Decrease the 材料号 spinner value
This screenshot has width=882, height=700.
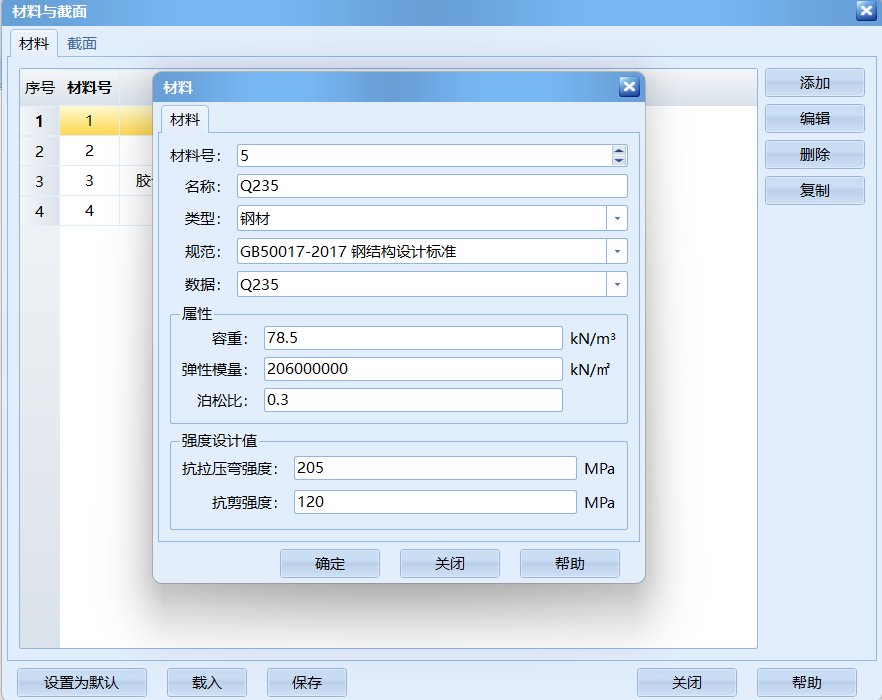pos(619,160)
